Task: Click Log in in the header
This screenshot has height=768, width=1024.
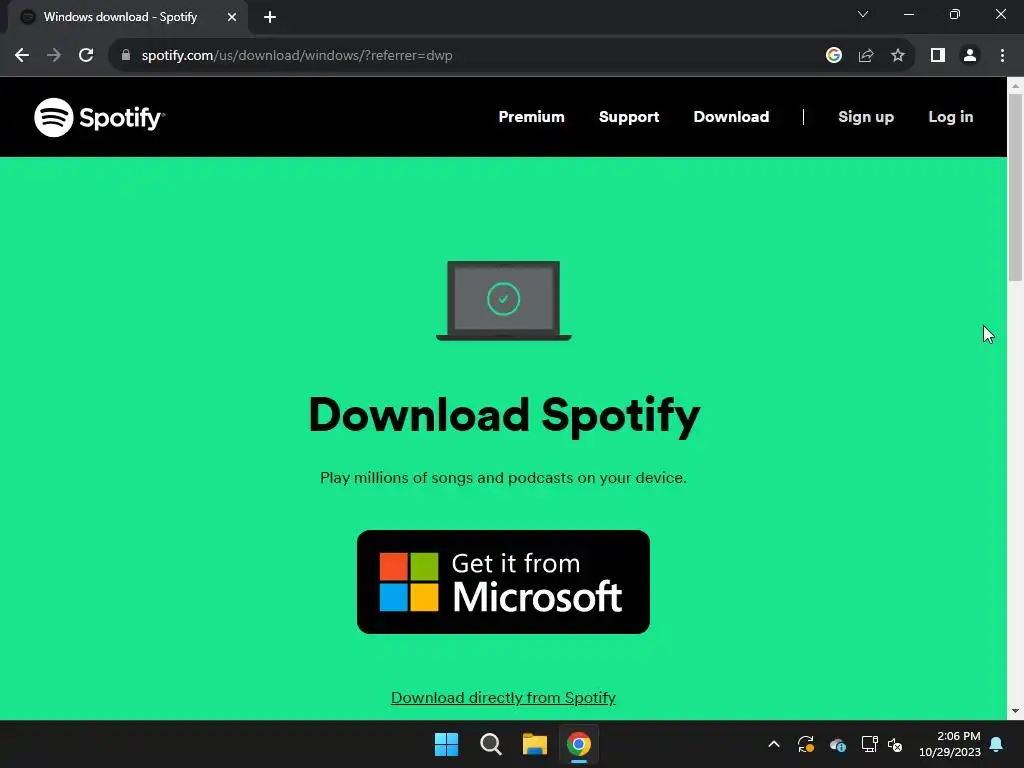Action: pos(951,117)
